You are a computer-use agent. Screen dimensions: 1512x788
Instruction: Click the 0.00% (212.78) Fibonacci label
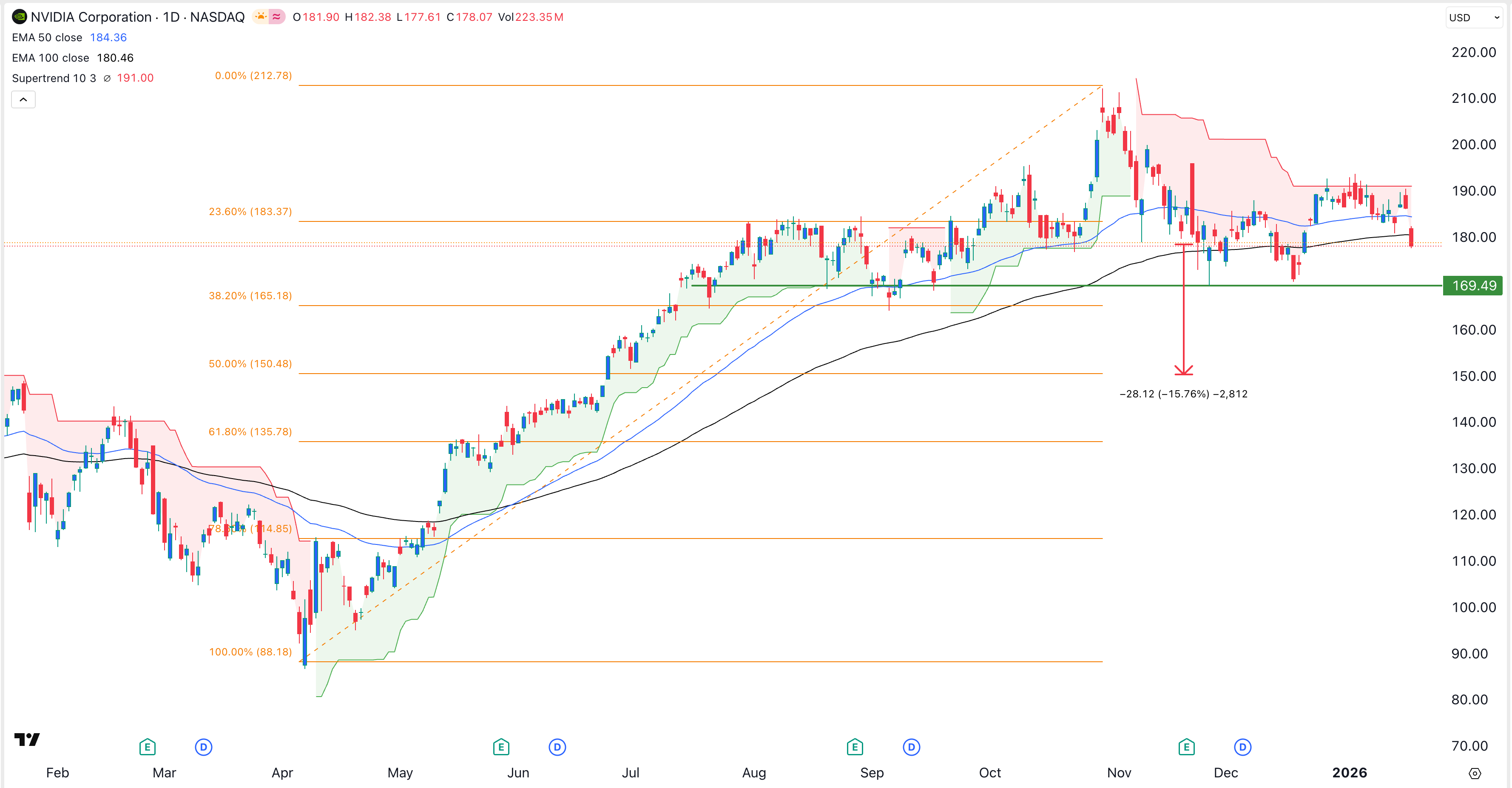pyautogui.click(x=253, y=76)
